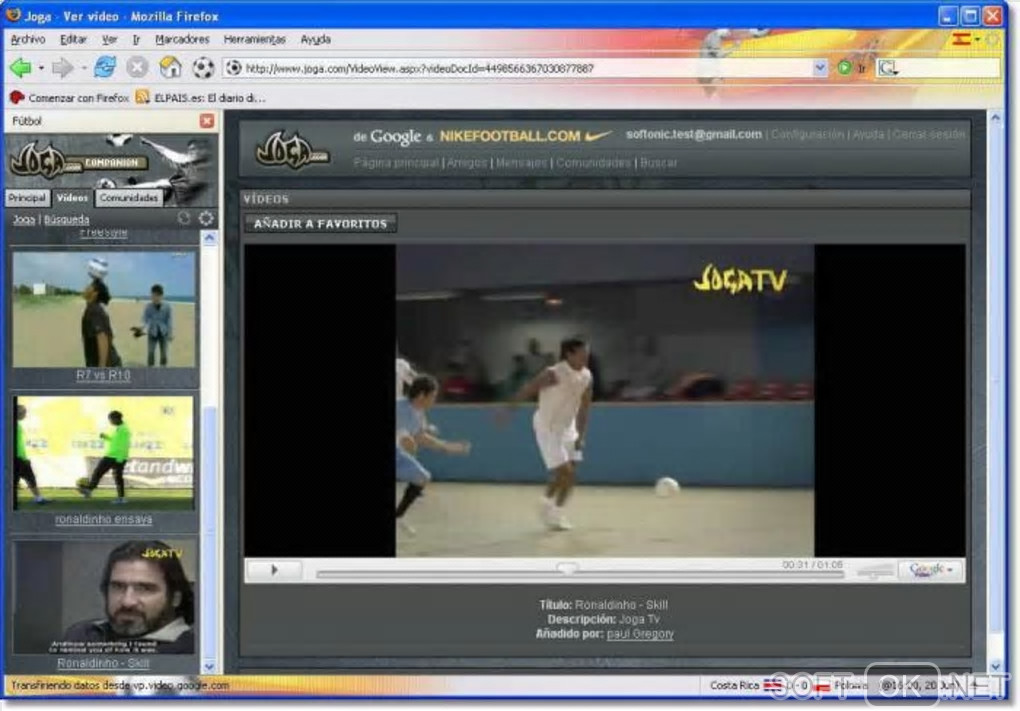Open the Amigos page link
This screenshot has height=711, width=1020.
point(466,163)
